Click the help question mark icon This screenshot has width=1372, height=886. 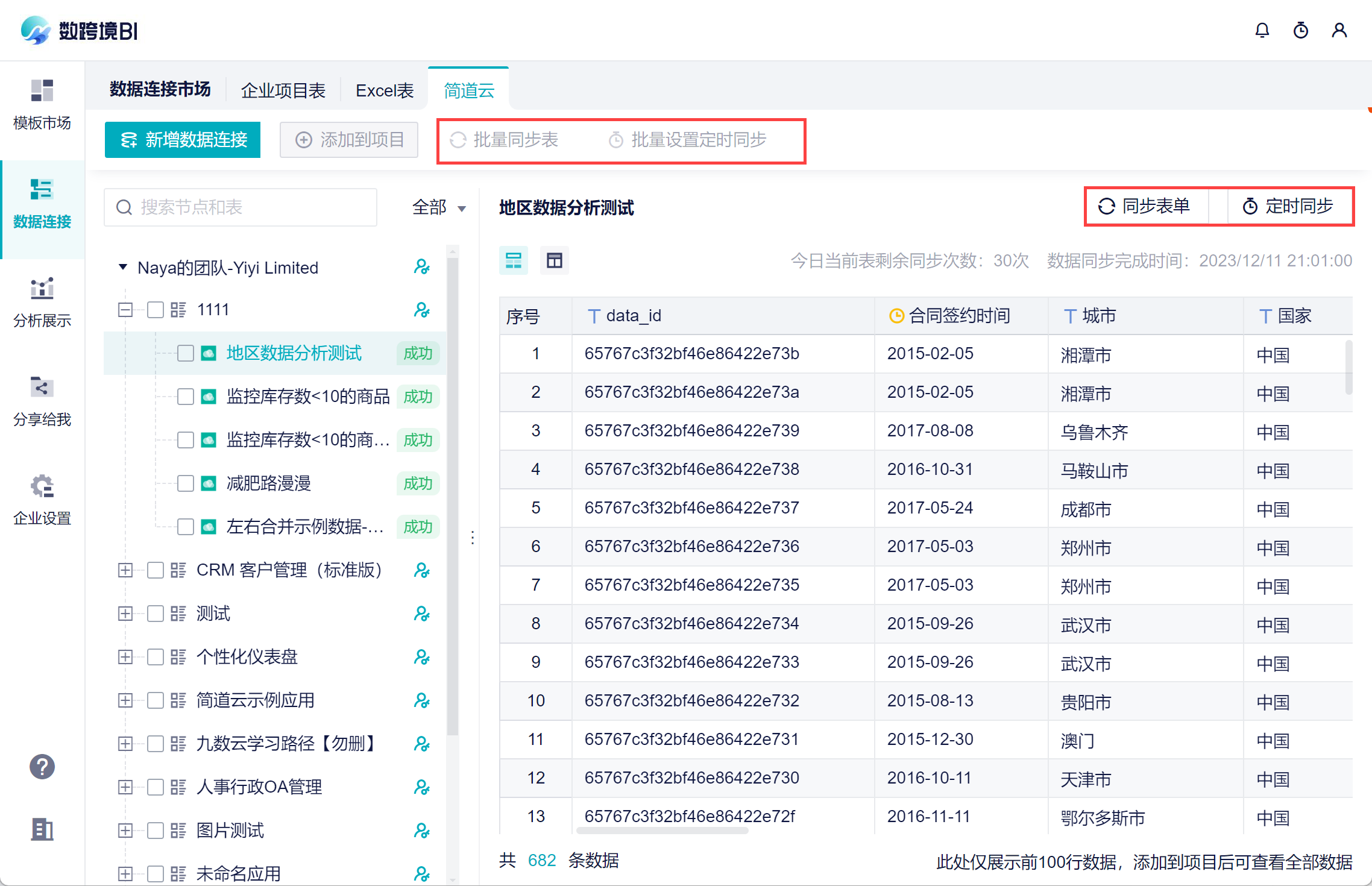42,767
